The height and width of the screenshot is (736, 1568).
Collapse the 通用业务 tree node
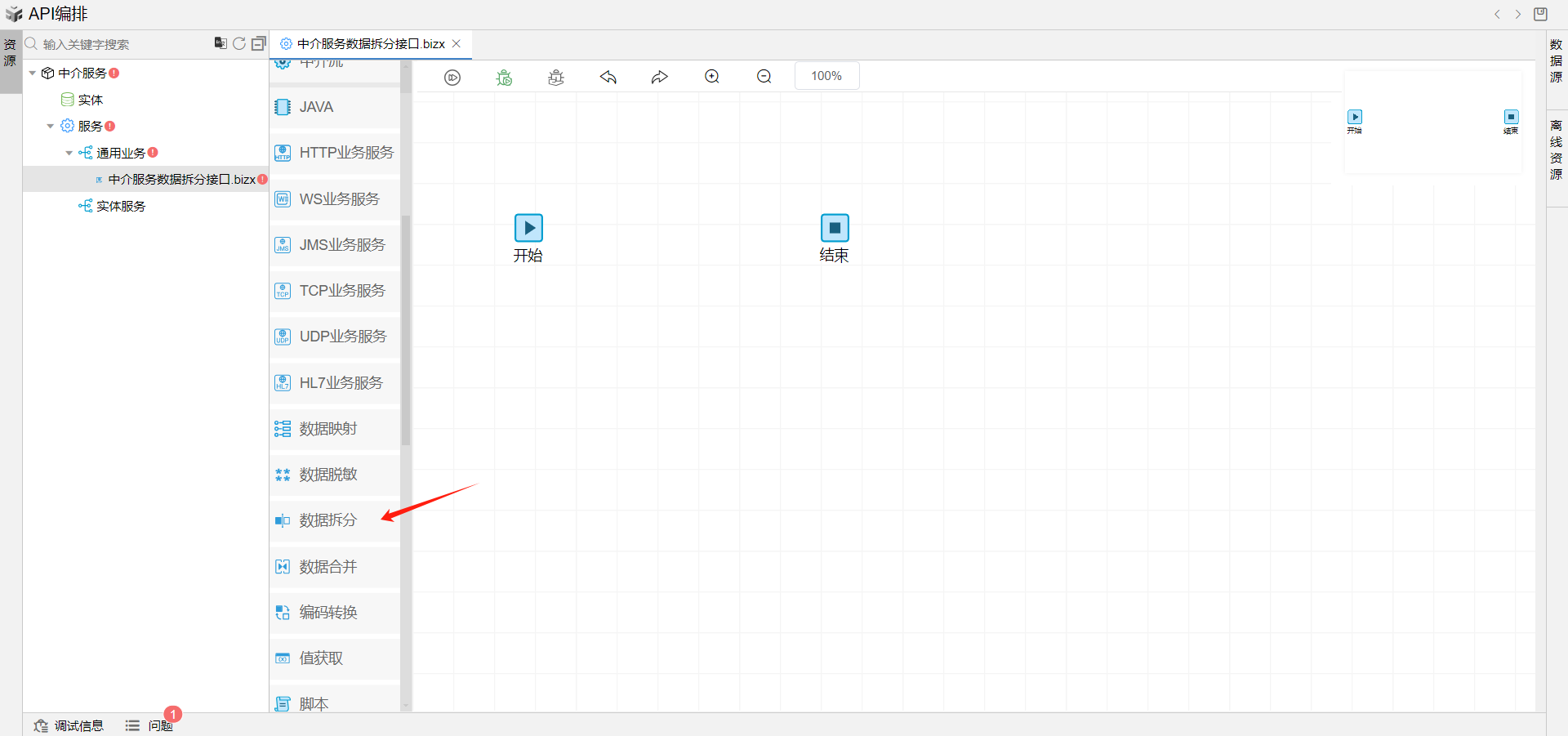point(69,153)
